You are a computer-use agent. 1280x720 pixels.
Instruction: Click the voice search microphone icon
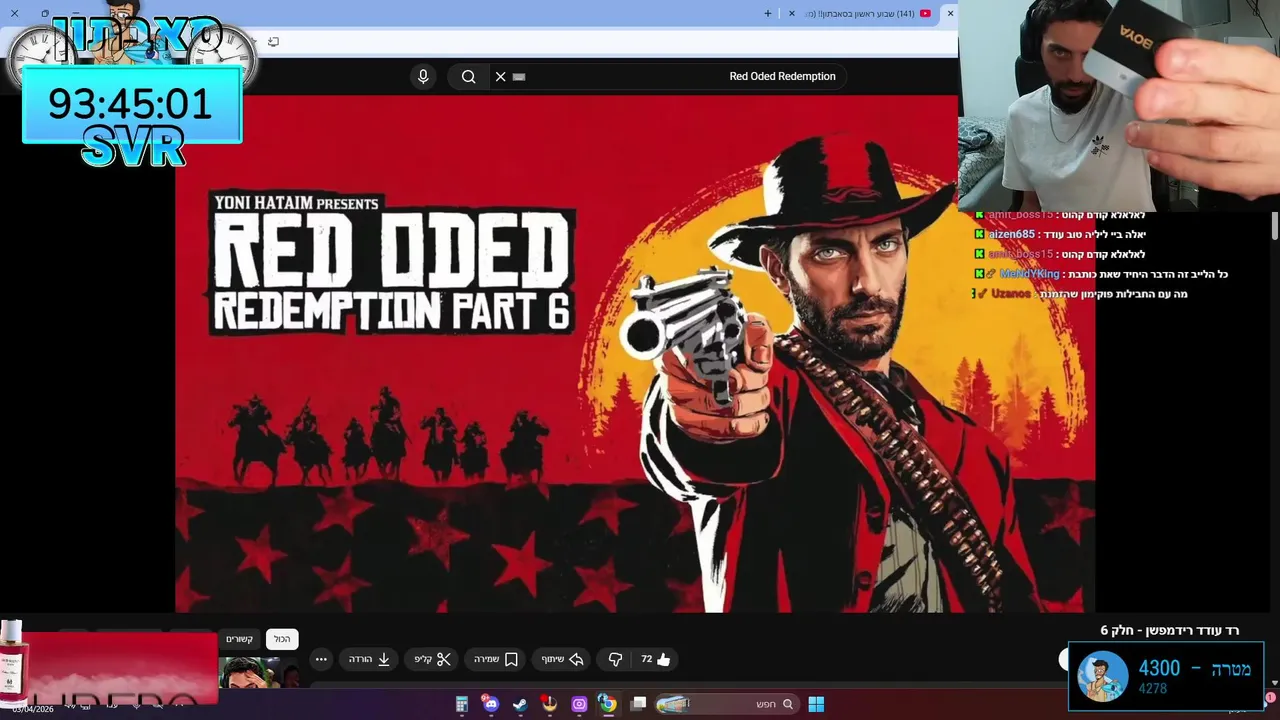point(423,76)
